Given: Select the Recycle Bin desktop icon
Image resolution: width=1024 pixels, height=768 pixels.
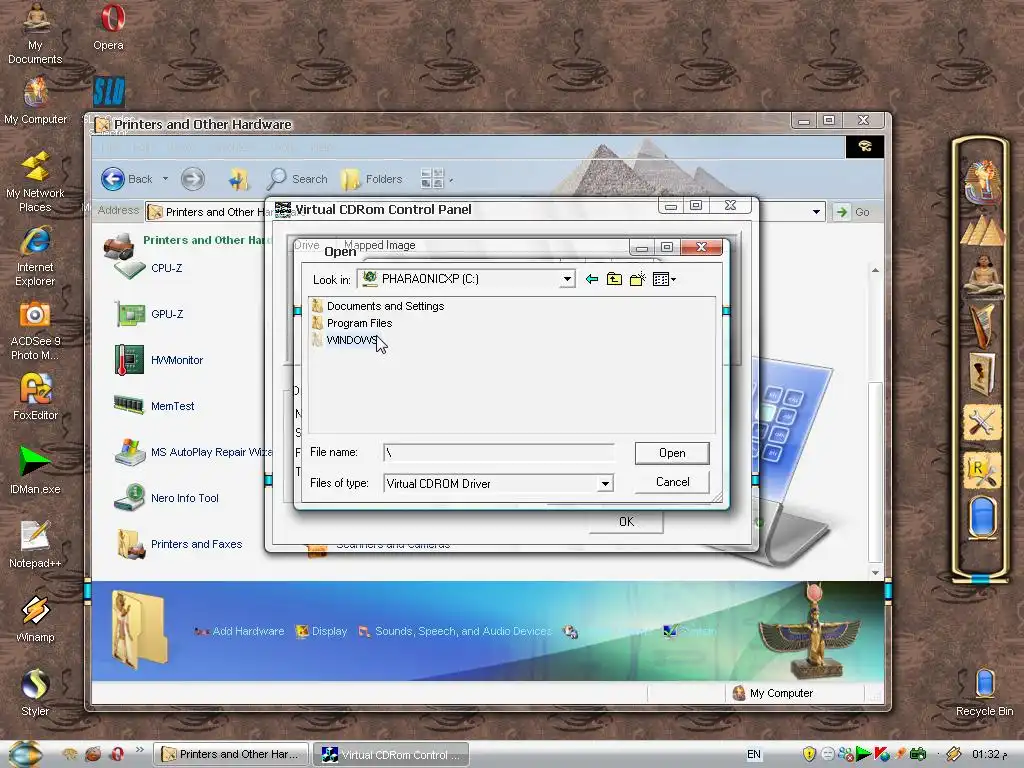Looking at the screenshot, I should tap(984, 692).
